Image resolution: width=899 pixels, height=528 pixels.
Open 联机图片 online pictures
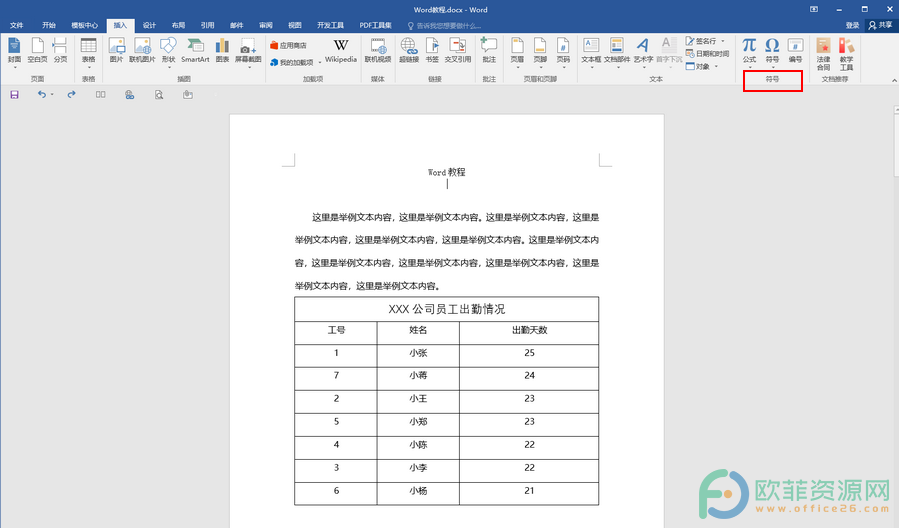click(142, 50)
